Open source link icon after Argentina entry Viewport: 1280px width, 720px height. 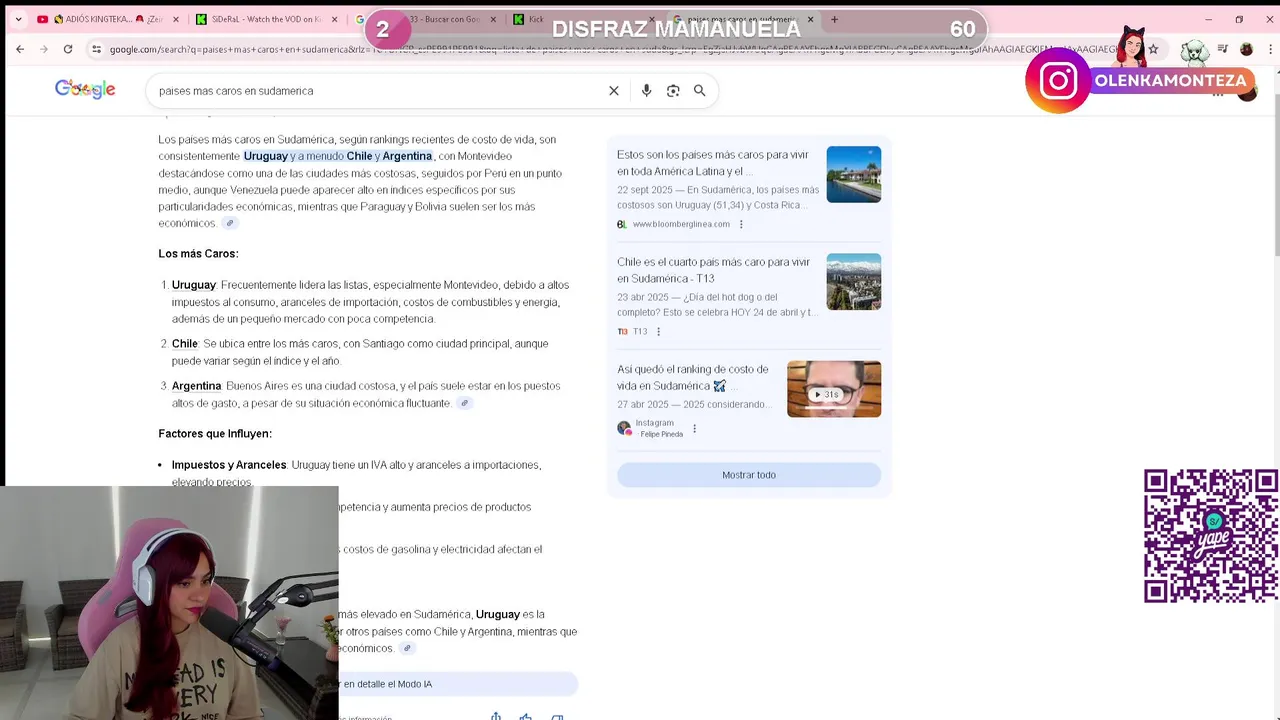tap(465, 403)
